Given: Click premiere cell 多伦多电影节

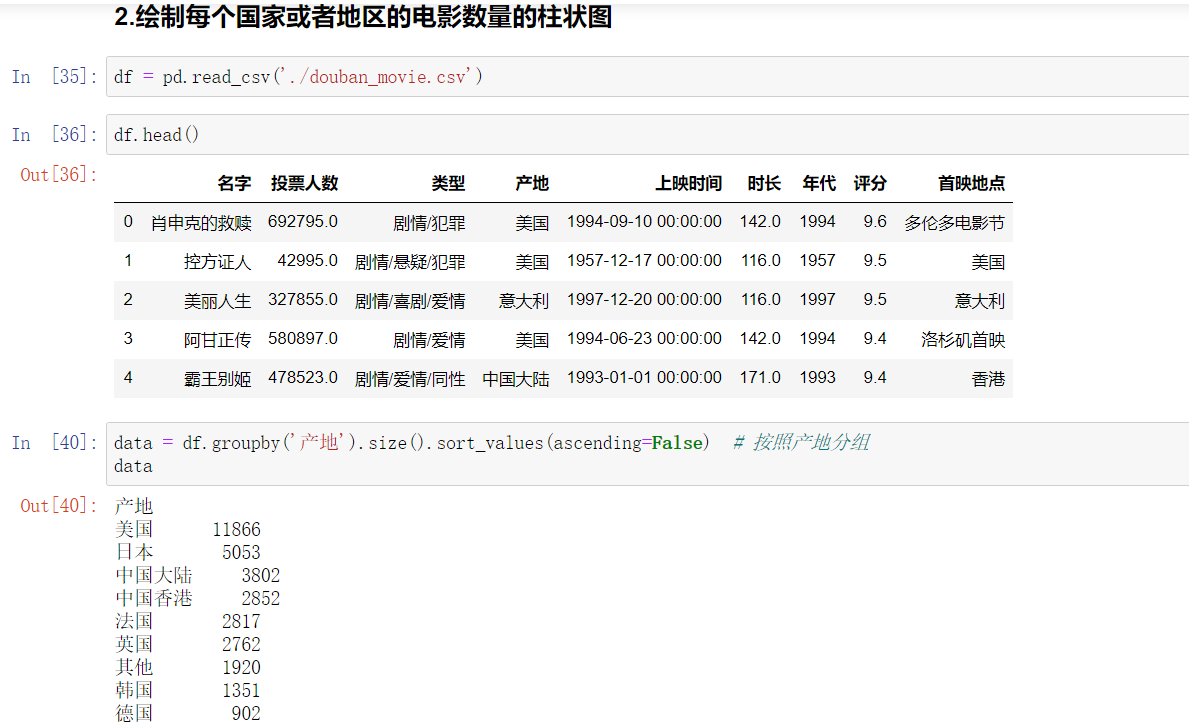Looking at the screenshot, I should 954,222.
